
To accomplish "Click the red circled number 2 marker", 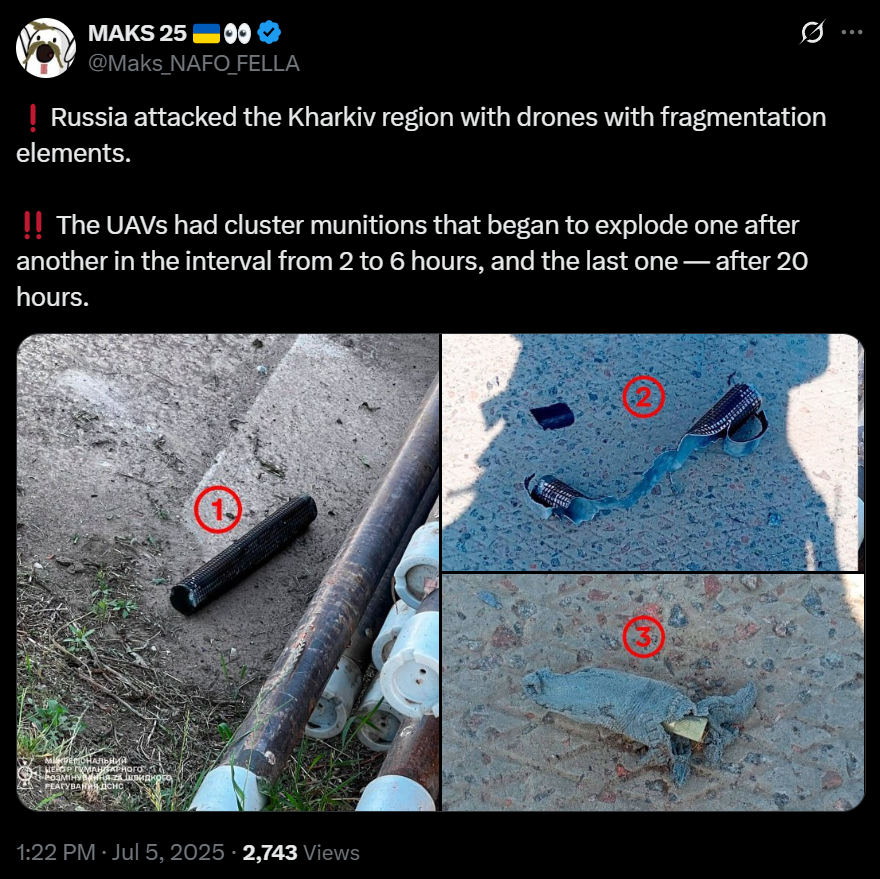I will [644, 397].
